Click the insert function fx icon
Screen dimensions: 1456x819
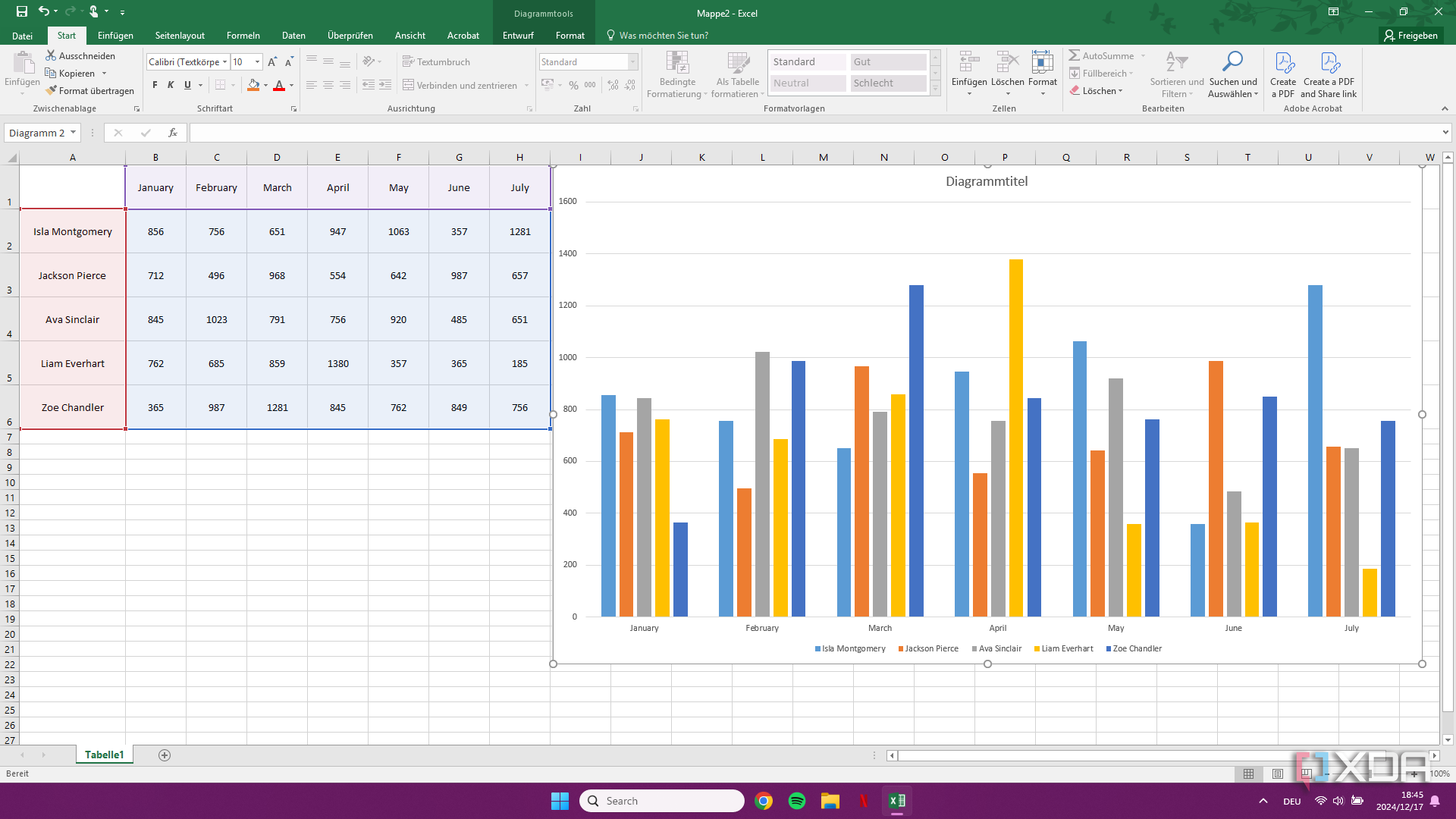pyautogui.click(x=173, y=133)
